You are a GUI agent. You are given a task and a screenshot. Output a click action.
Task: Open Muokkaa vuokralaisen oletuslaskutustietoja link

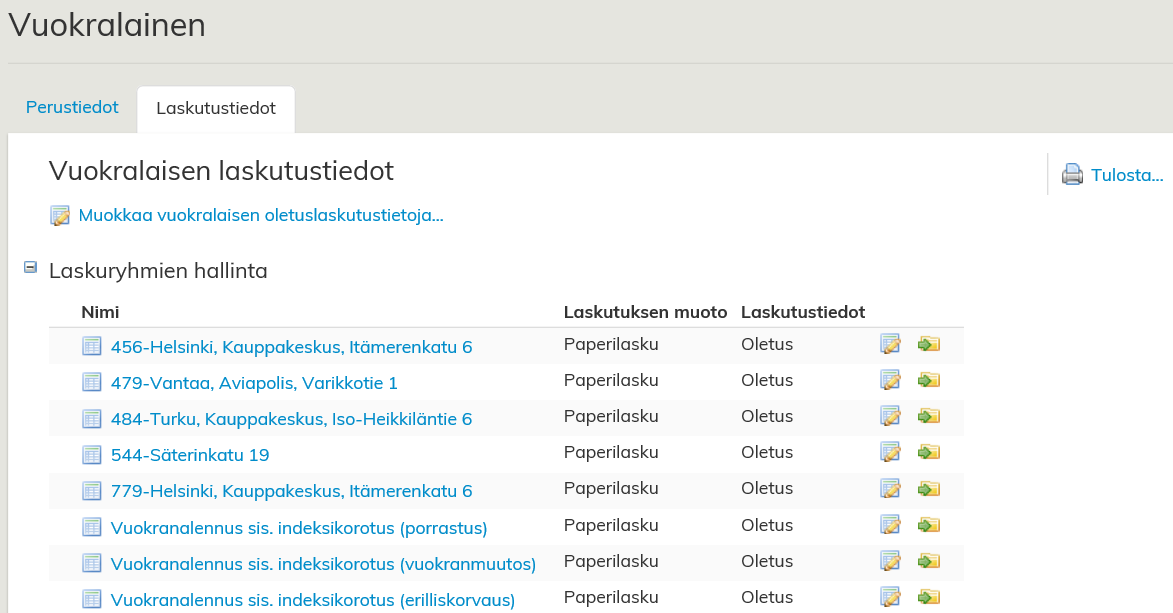260,215
